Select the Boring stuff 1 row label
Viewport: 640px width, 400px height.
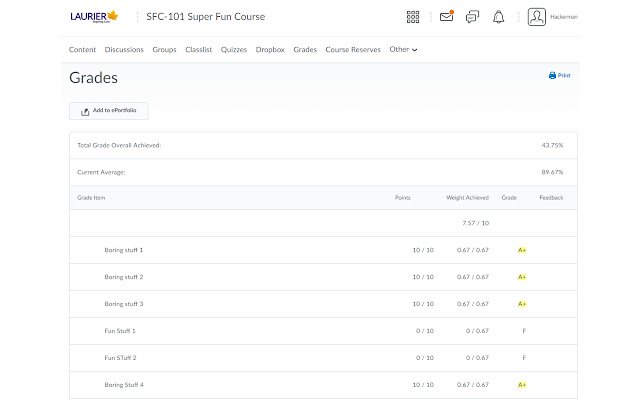tap(124, 250)
